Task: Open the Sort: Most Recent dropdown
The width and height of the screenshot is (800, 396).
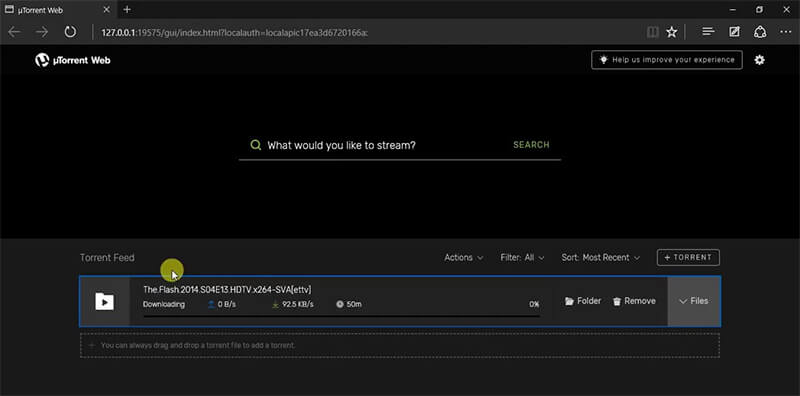Action: click(x=601, y=258)
